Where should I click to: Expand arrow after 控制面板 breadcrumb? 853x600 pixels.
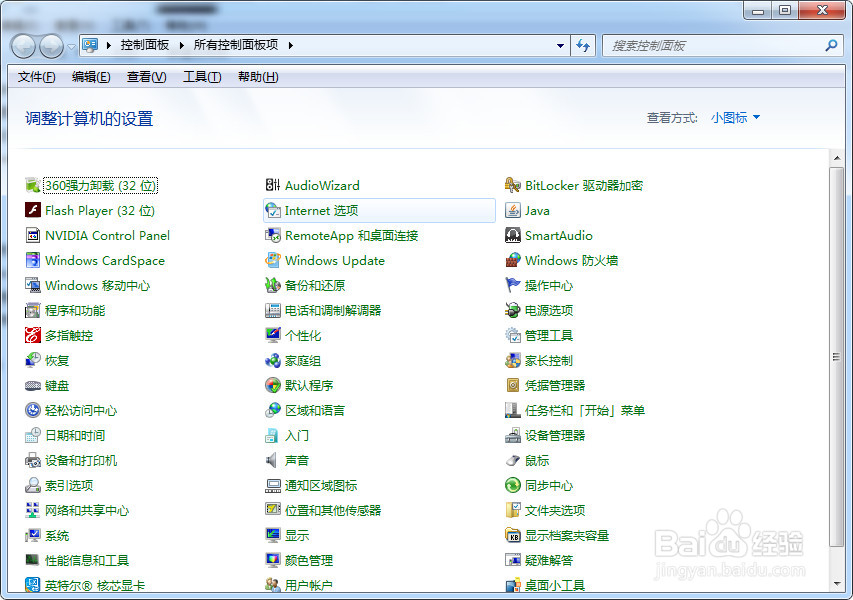(182, 46)
